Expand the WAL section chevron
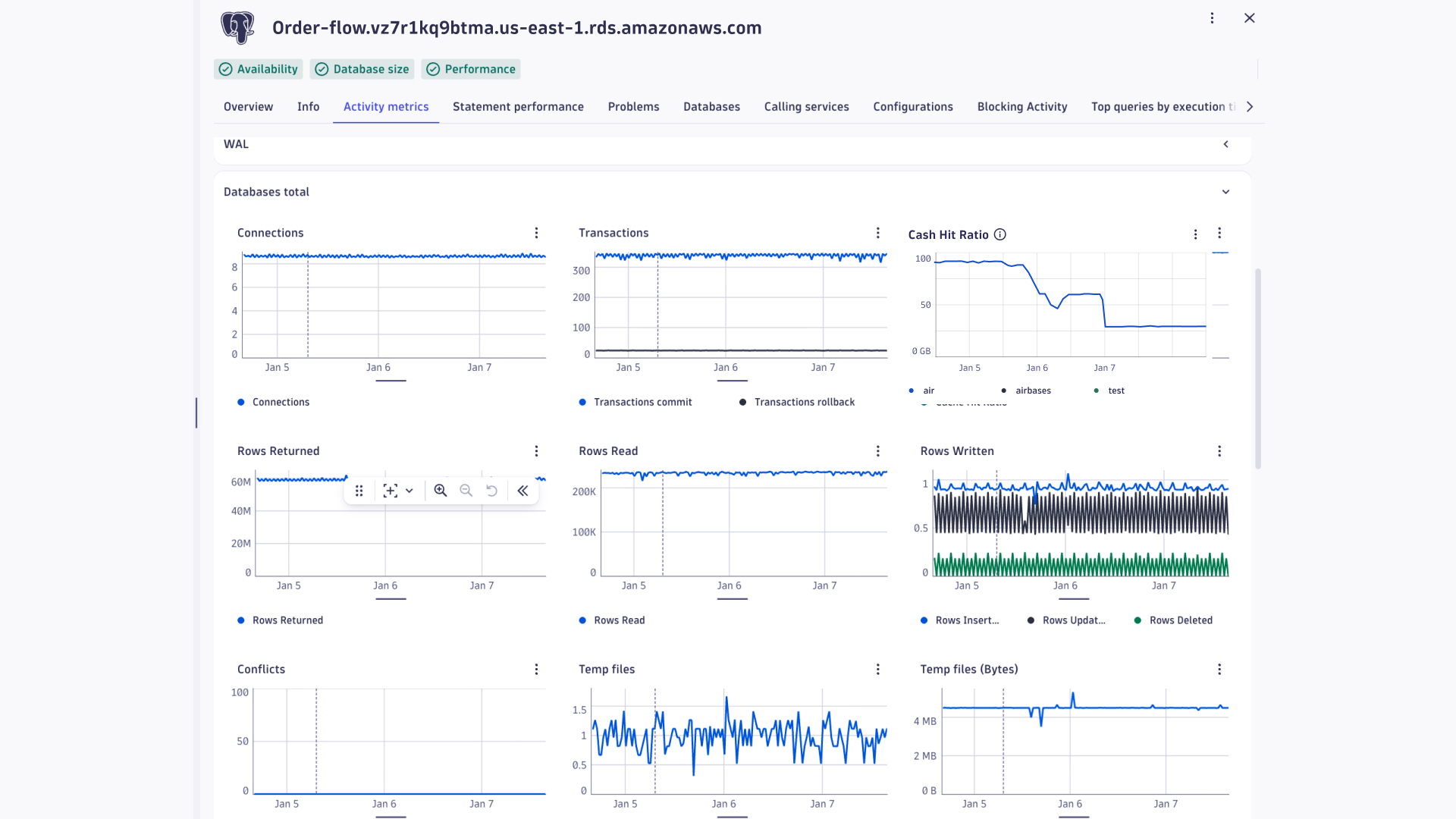 point(1226,144)
